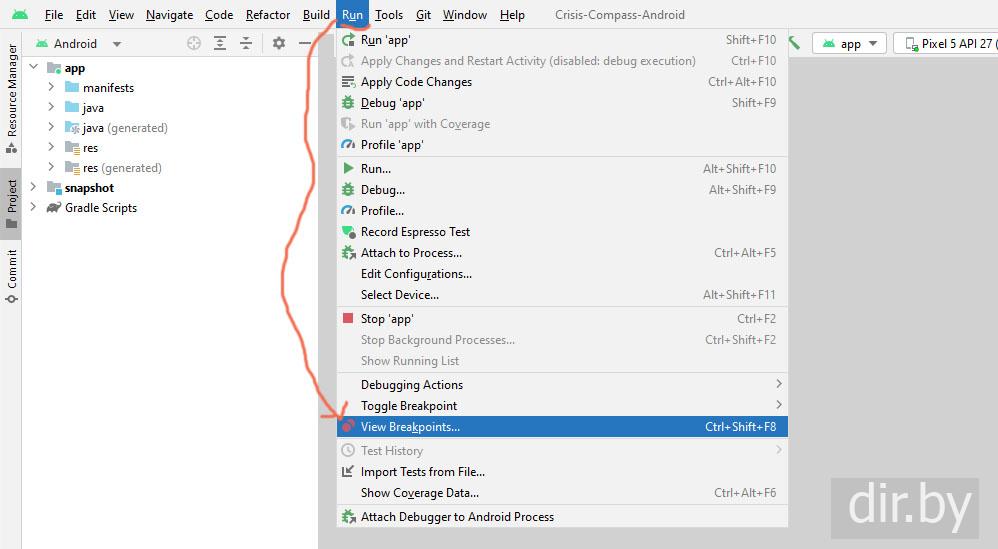Choose Attach to Process...
This screenshot has width=998, height=549.
coord(562,253)
